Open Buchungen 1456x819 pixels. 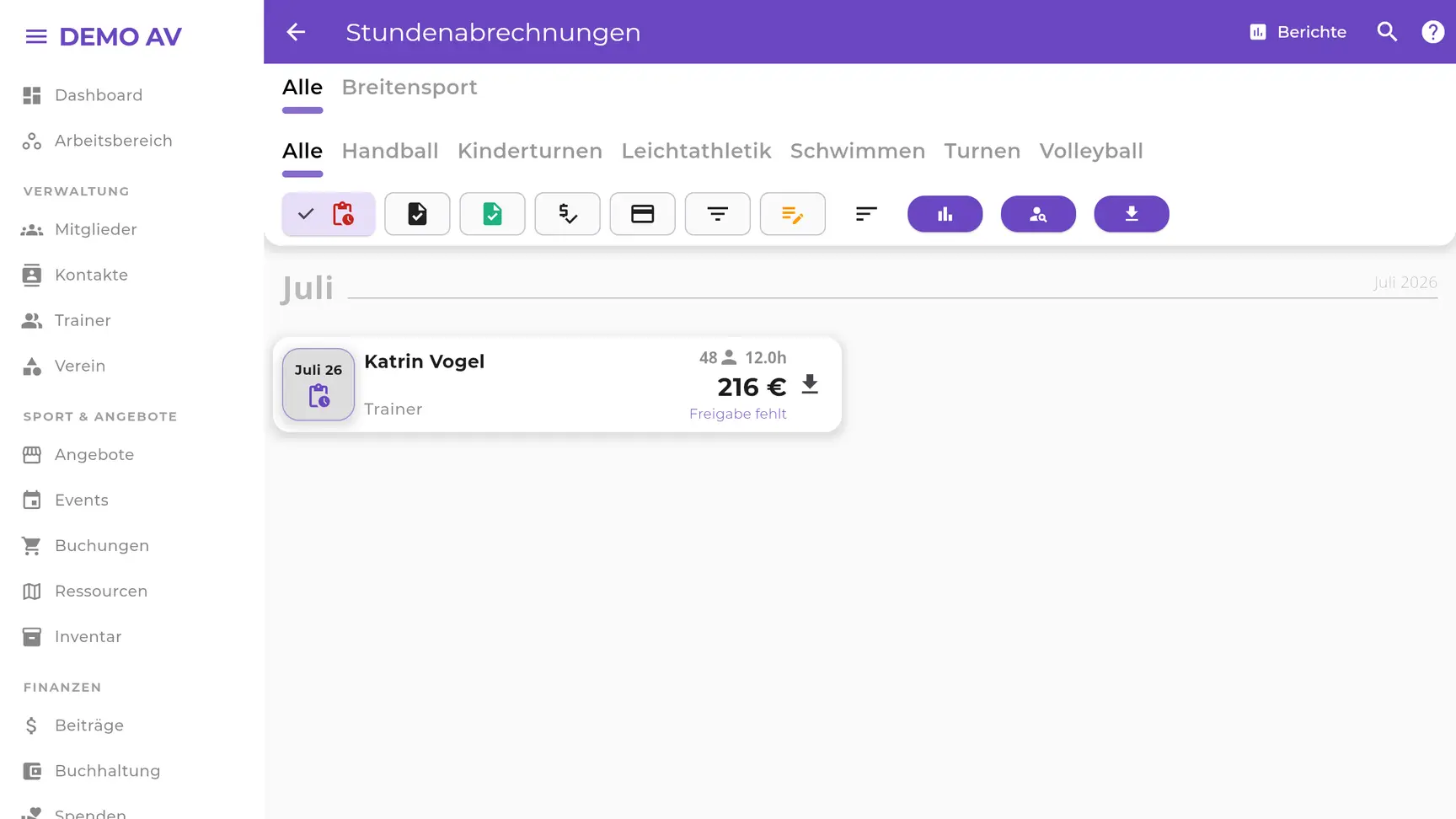(x=86, y=545)
